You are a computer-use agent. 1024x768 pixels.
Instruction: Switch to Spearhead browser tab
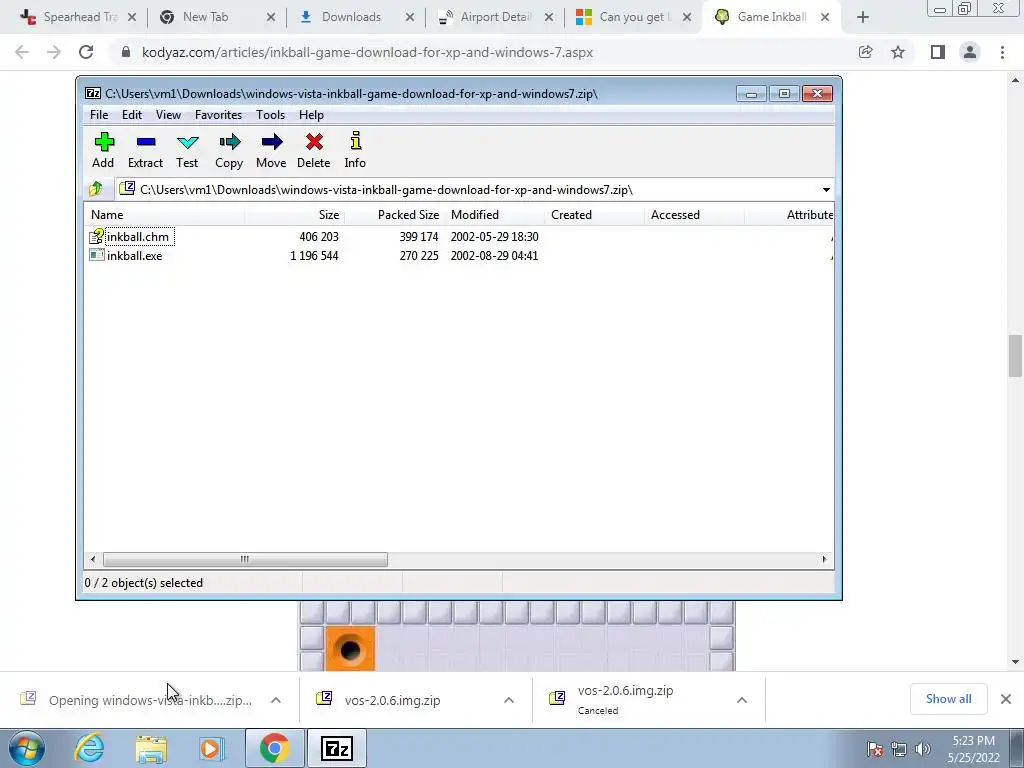coord(78,17)
